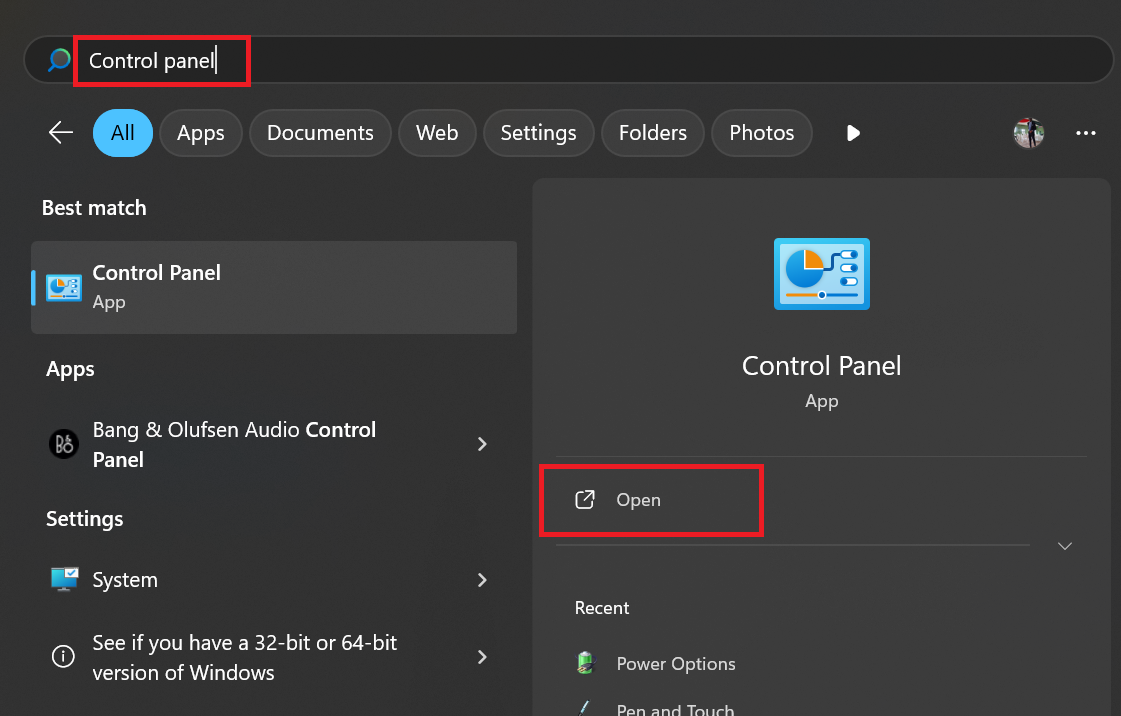Viewport: 1121px width, 716px height.
Task: Expand the 32-bit or 64-bit result chevron
Action: click(483, 657)
